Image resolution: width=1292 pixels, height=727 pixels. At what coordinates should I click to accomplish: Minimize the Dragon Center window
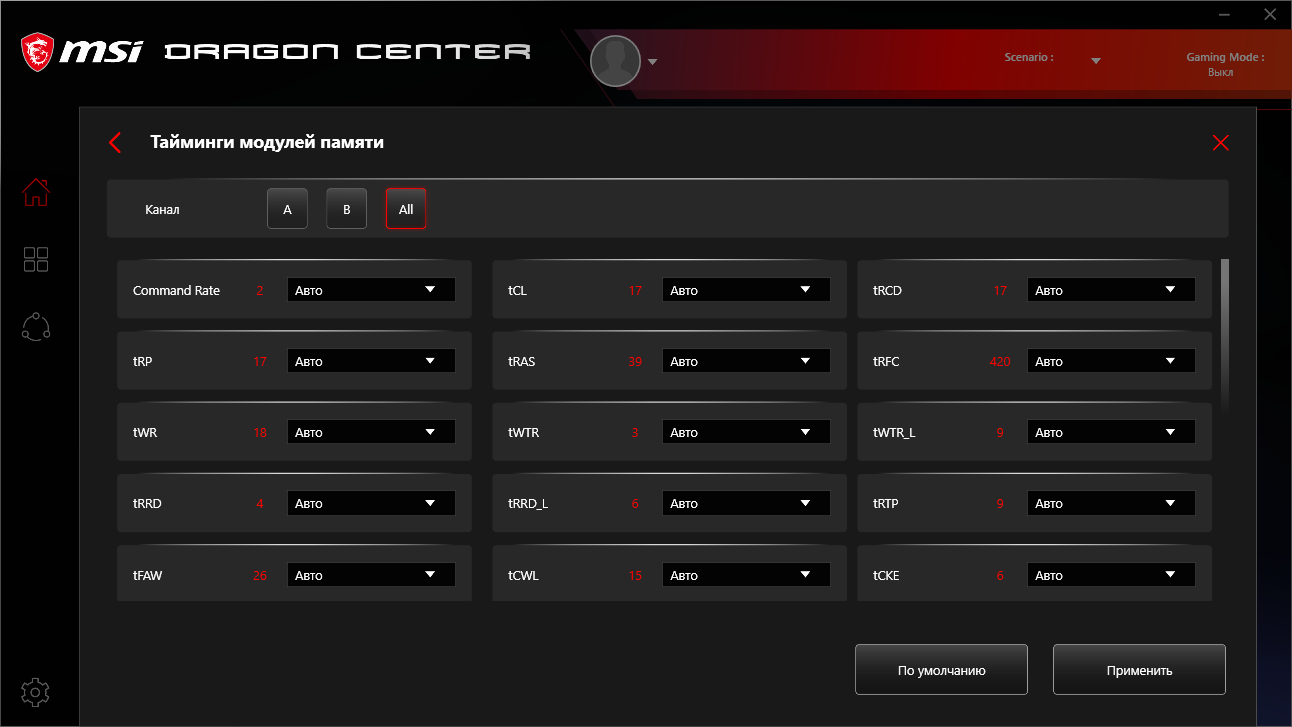1225,15
